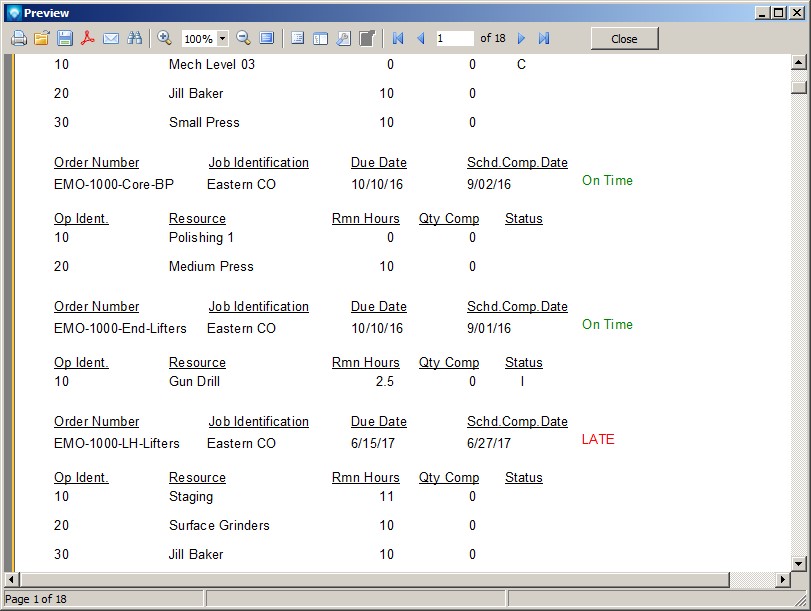The height and width of the screenshot is (611, 811).
Task: Click the vertical scrollbar up arrow
Action: click(x=799, y=63)
